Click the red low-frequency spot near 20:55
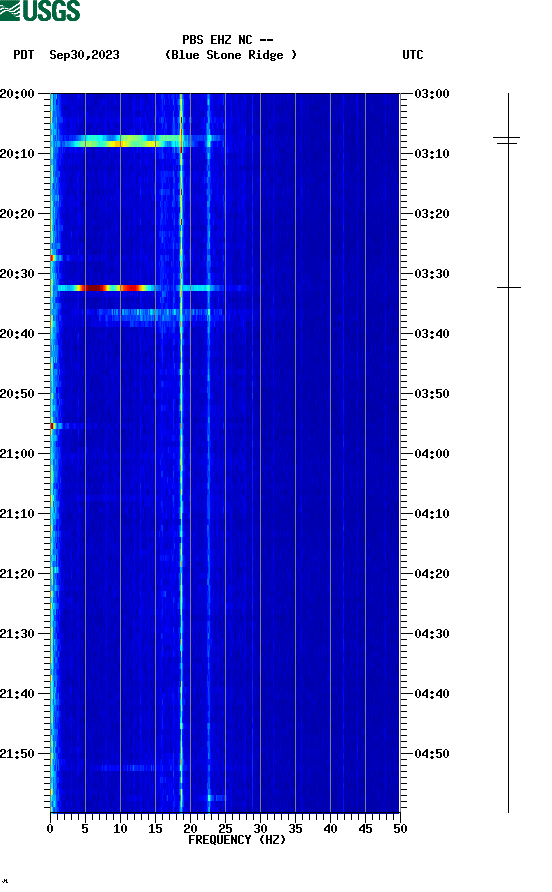552x892 pixels. [x=52, y=426]
